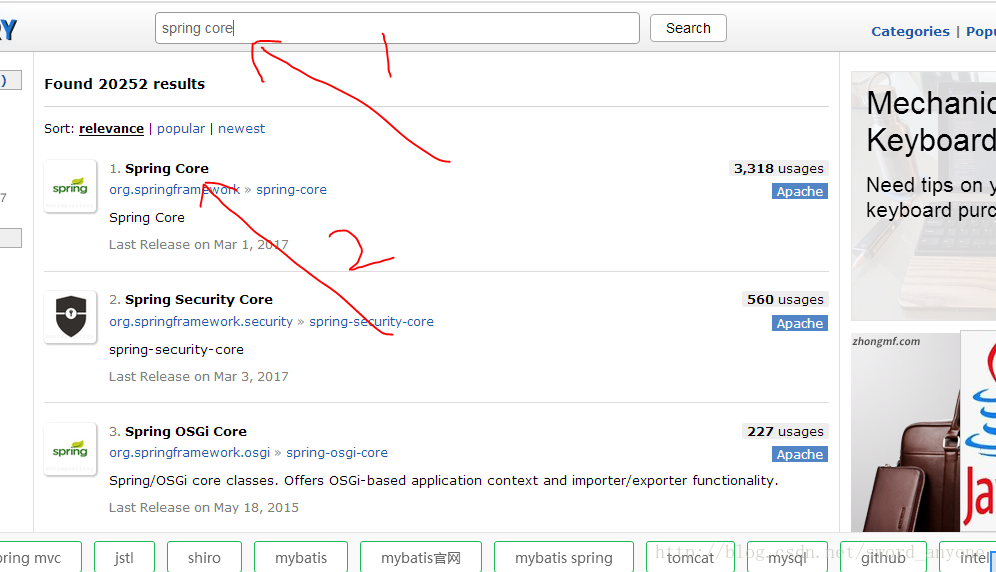Open the Spring OSGi Core result title

(185, 432)
